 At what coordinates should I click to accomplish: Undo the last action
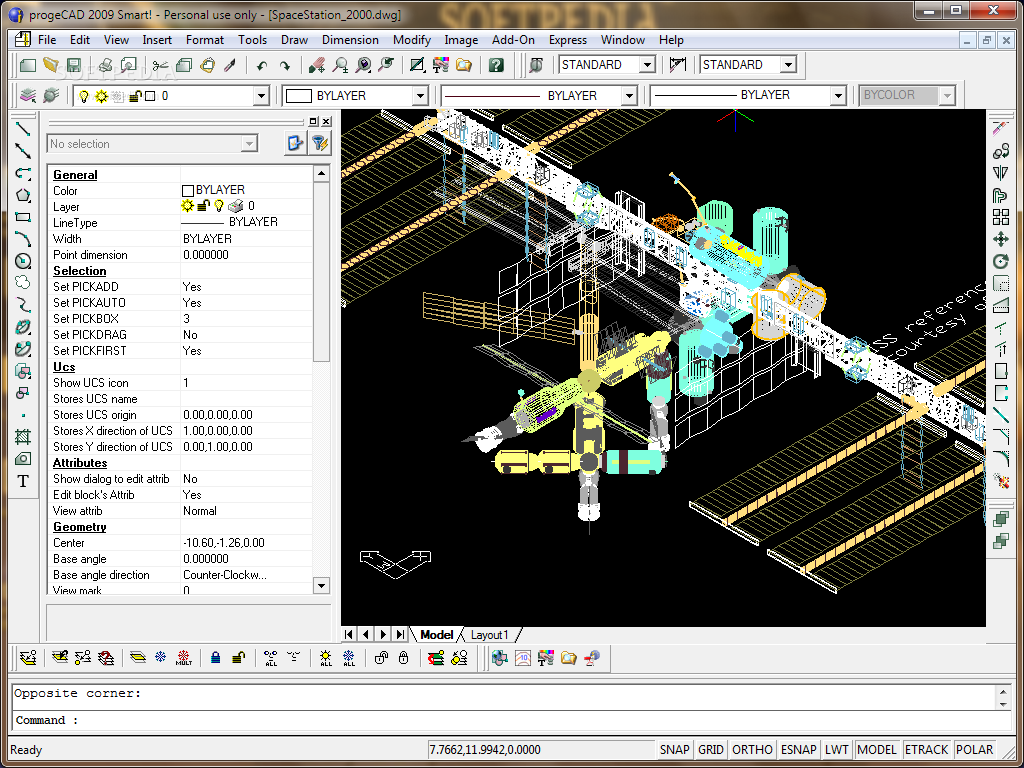coord(262,65)
